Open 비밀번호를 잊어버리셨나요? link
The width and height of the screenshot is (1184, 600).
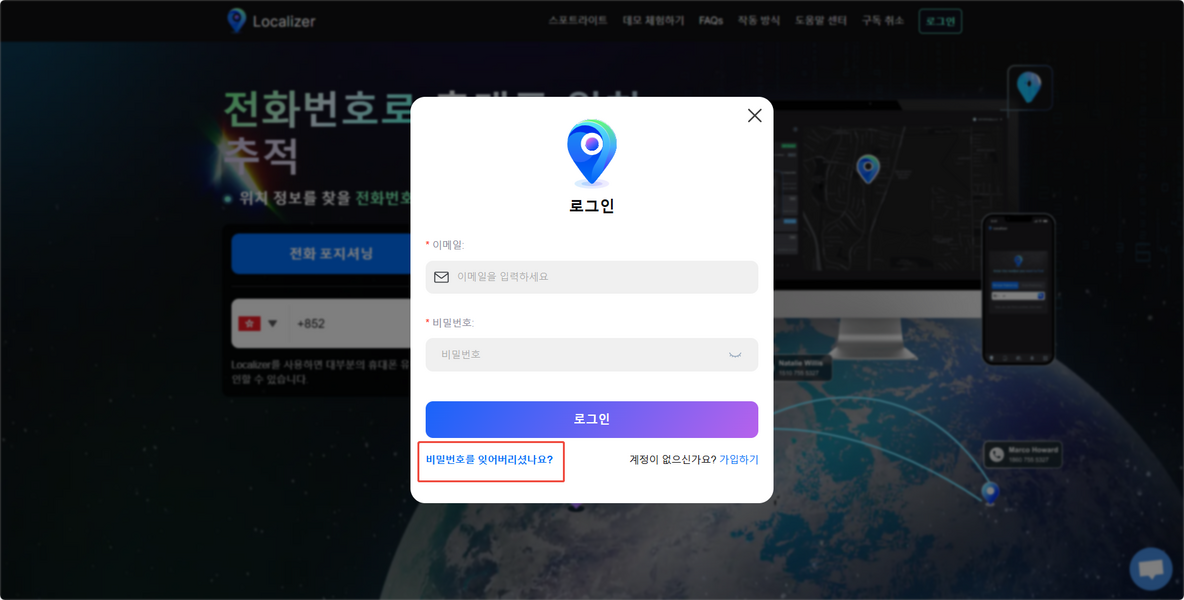click(489, 459)
